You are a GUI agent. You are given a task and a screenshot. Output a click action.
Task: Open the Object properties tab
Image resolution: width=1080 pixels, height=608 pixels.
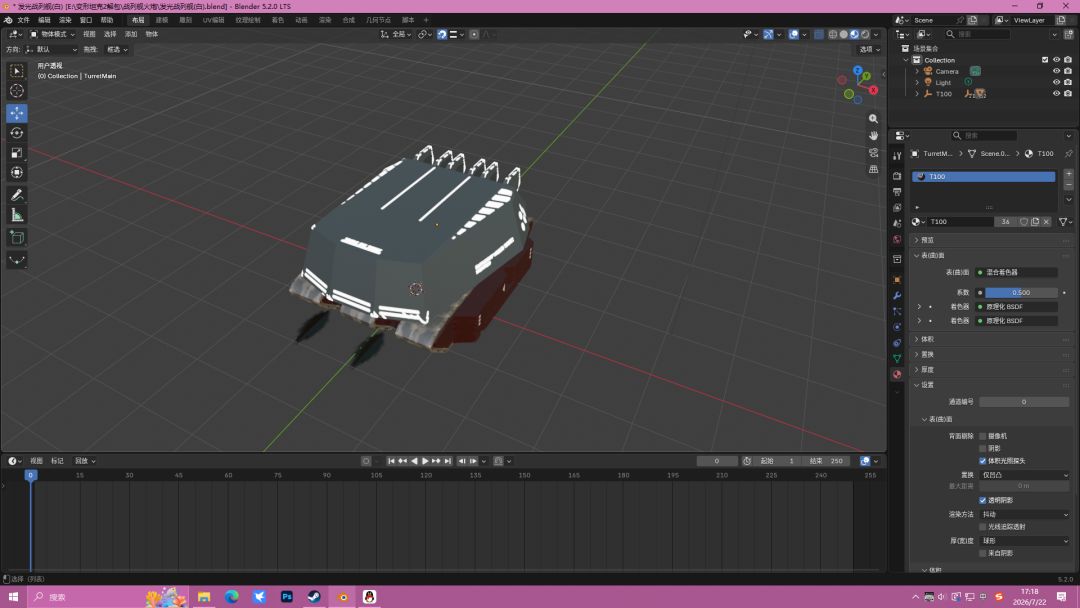pyautogui.click(x=897, y=280)
